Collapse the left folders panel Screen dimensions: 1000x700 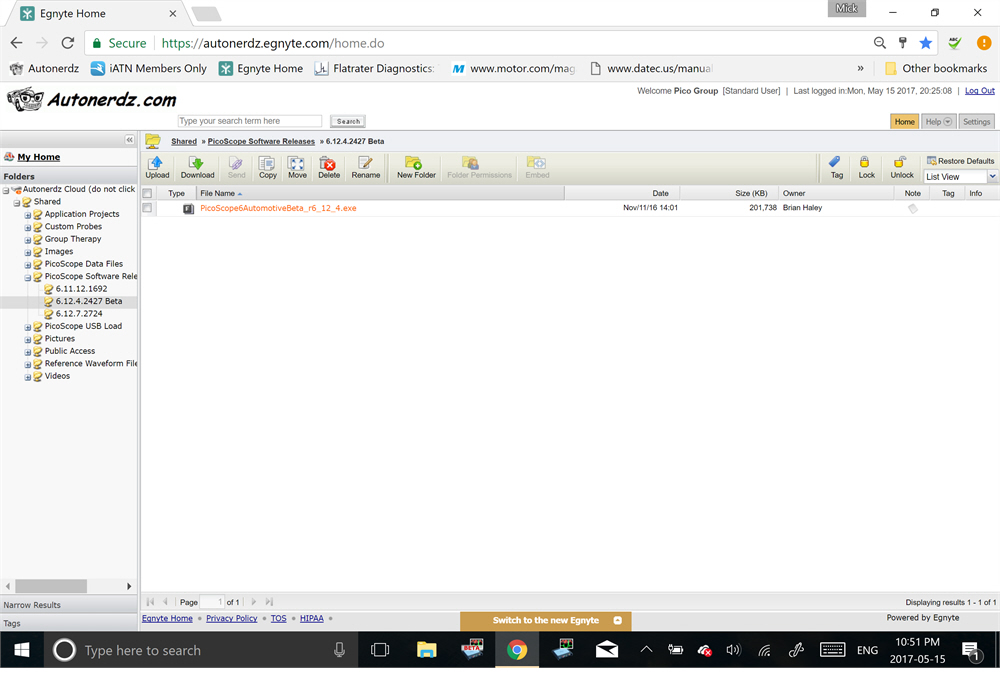click(129, 140)
